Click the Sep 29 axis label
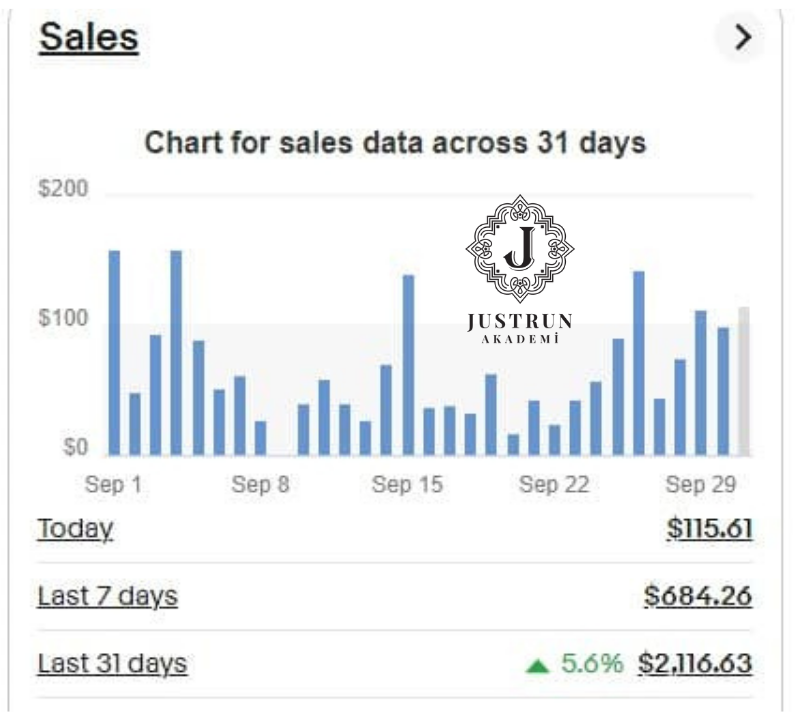The image size is (800, 720). pyautogui.click(x=701, y=485)
